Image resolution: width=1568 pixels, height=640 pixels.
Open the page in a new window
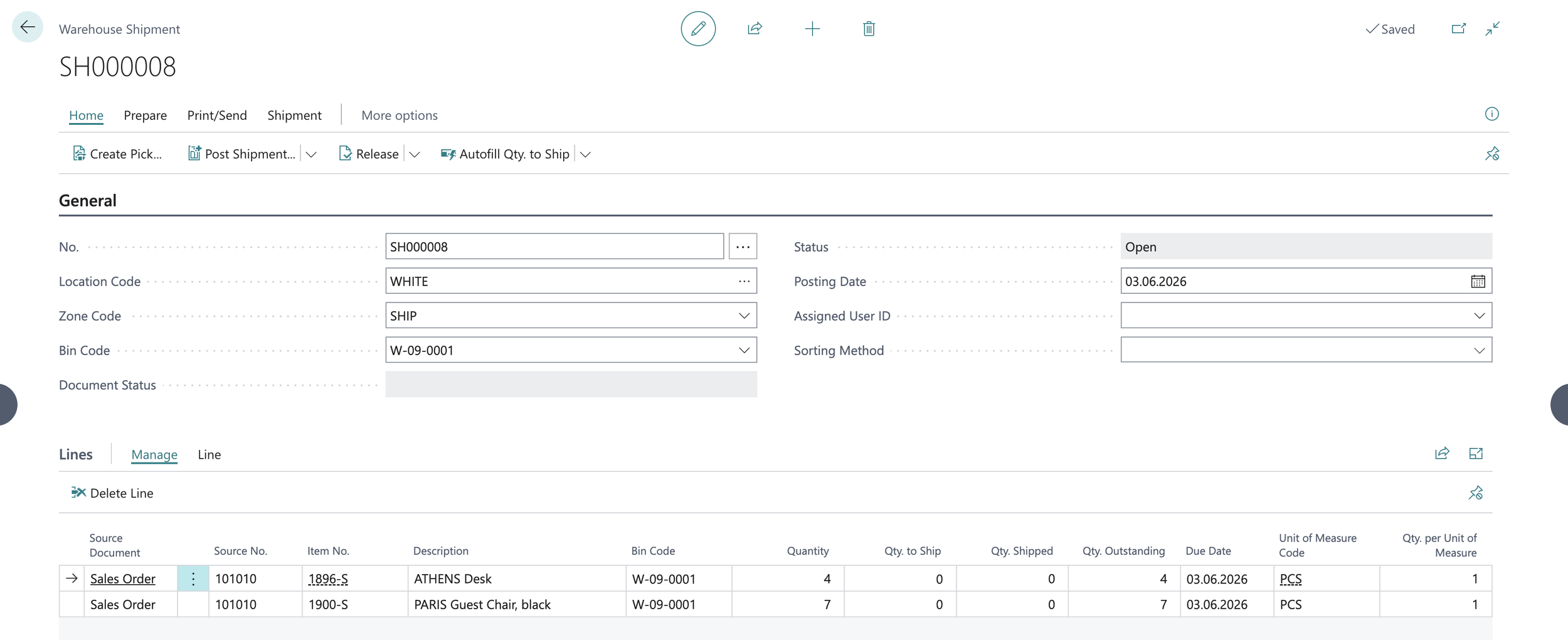1458,28
